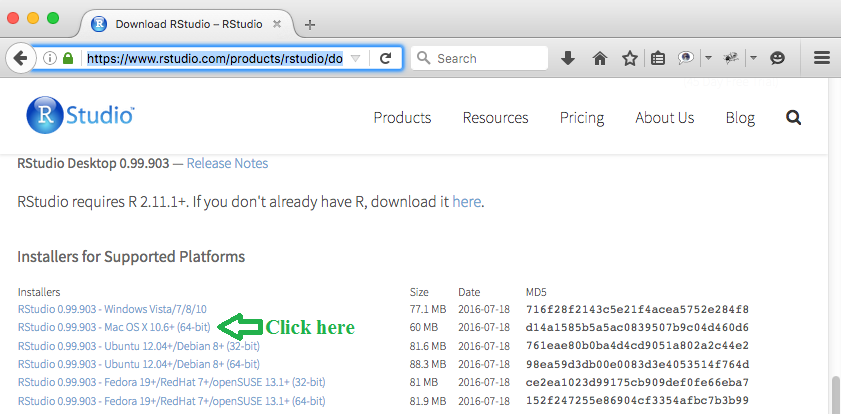
Task: Click the chat bubble toolbar icon
Action: click(x=686, y=58)
